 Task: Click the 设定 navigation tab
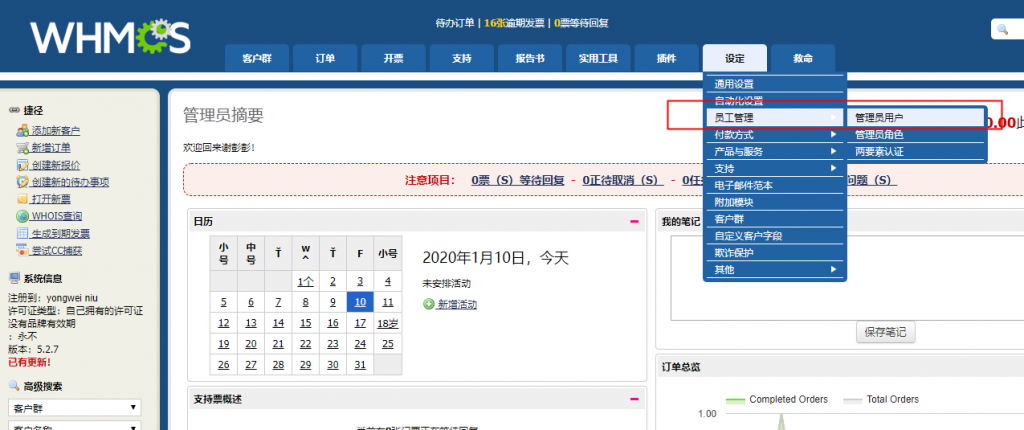(x=734, y=58)
